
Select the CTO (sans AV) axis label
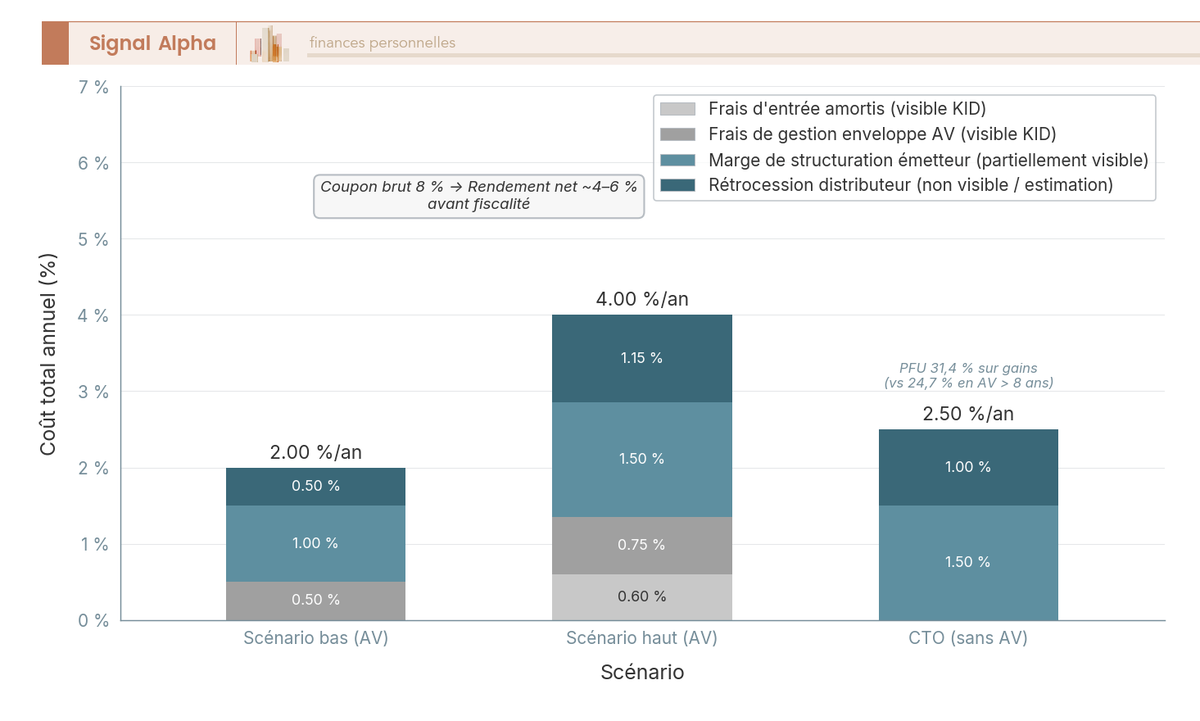pos(967,637)
